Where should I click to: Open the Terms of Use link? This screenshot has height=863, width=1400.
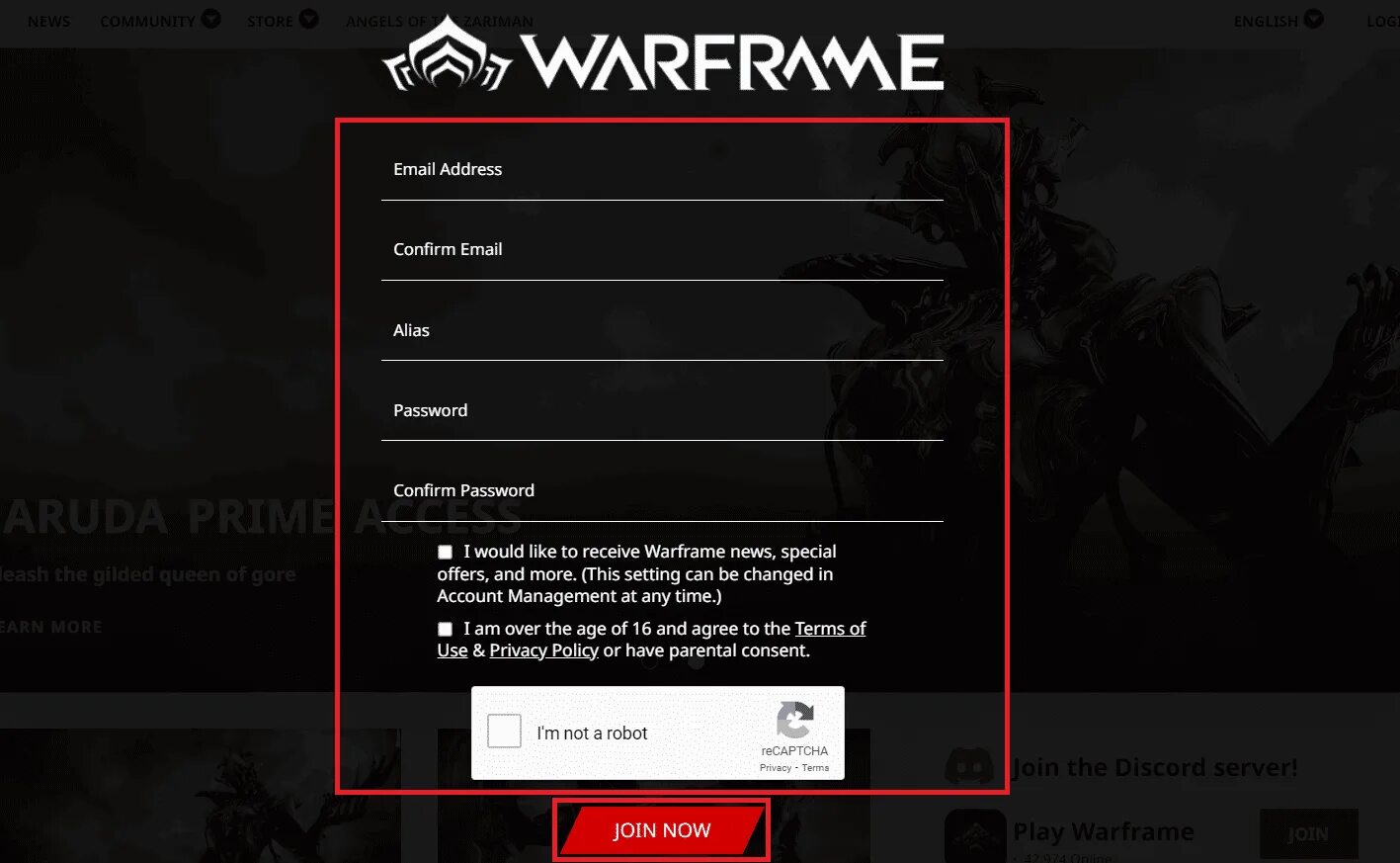pos(651,640)
